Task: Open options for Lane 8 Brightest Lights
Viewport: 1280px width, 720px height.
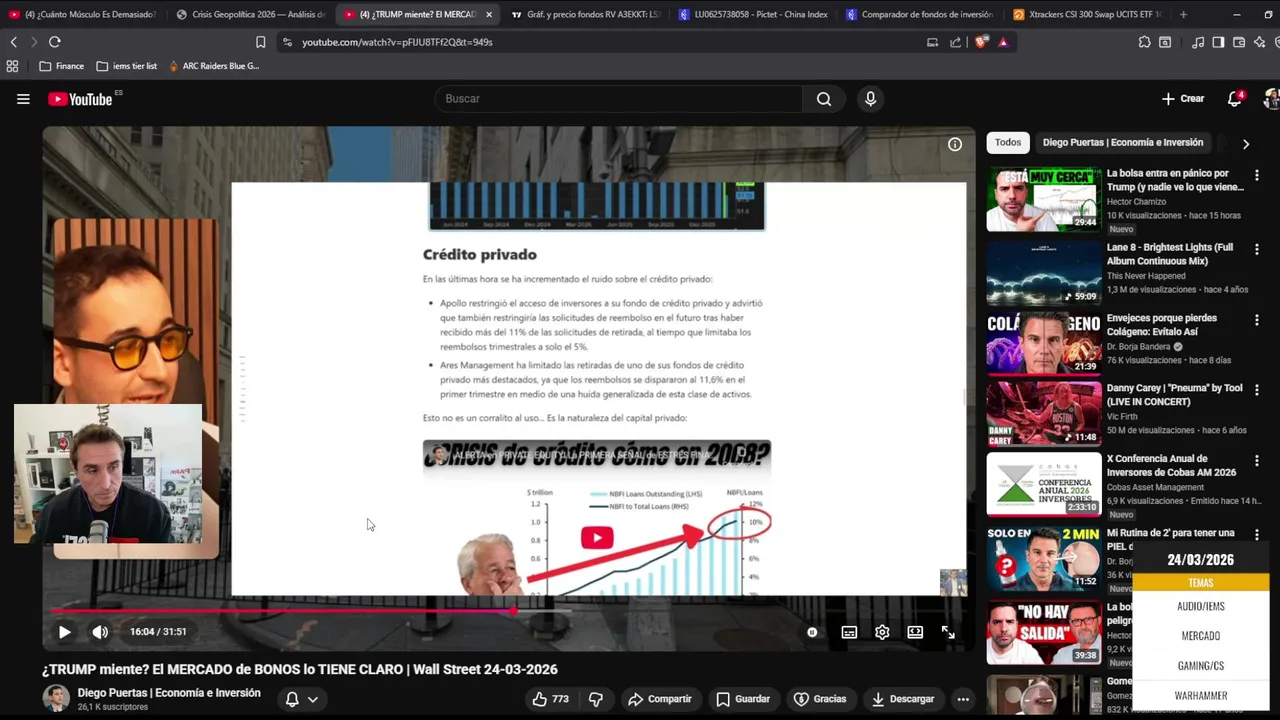Action: coord(1257,249)
